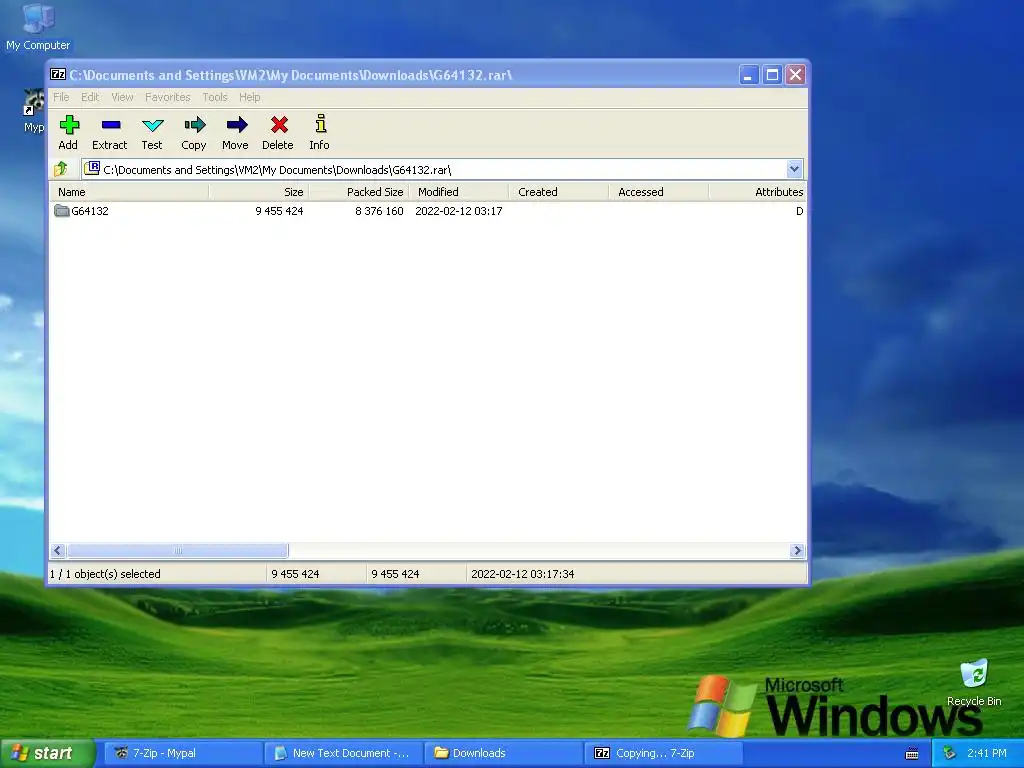Click the horizontal scrollbar thumb

pyautogui.click(x=178, y=551)
